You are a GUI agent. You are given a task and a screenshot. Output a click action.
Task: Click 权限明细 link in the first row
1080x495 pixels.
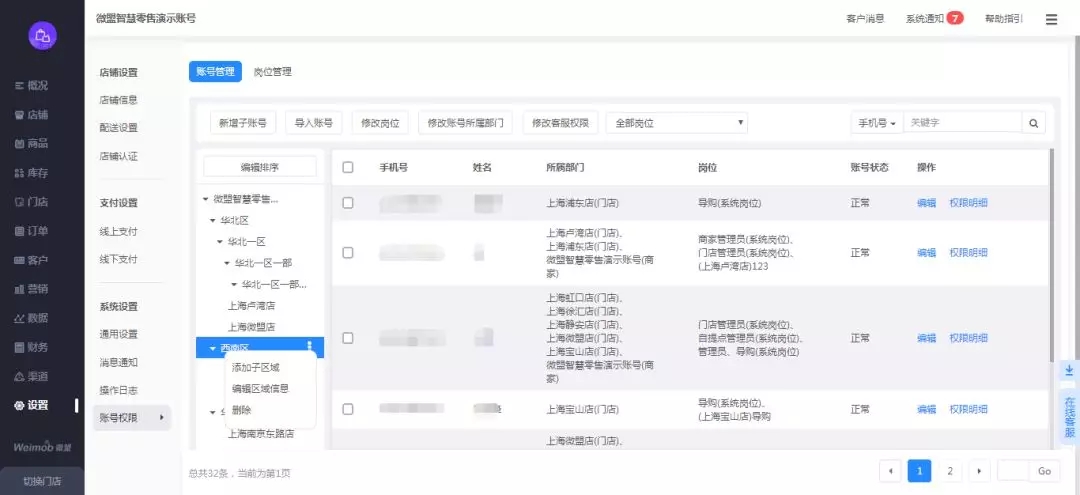click(968, 202)
